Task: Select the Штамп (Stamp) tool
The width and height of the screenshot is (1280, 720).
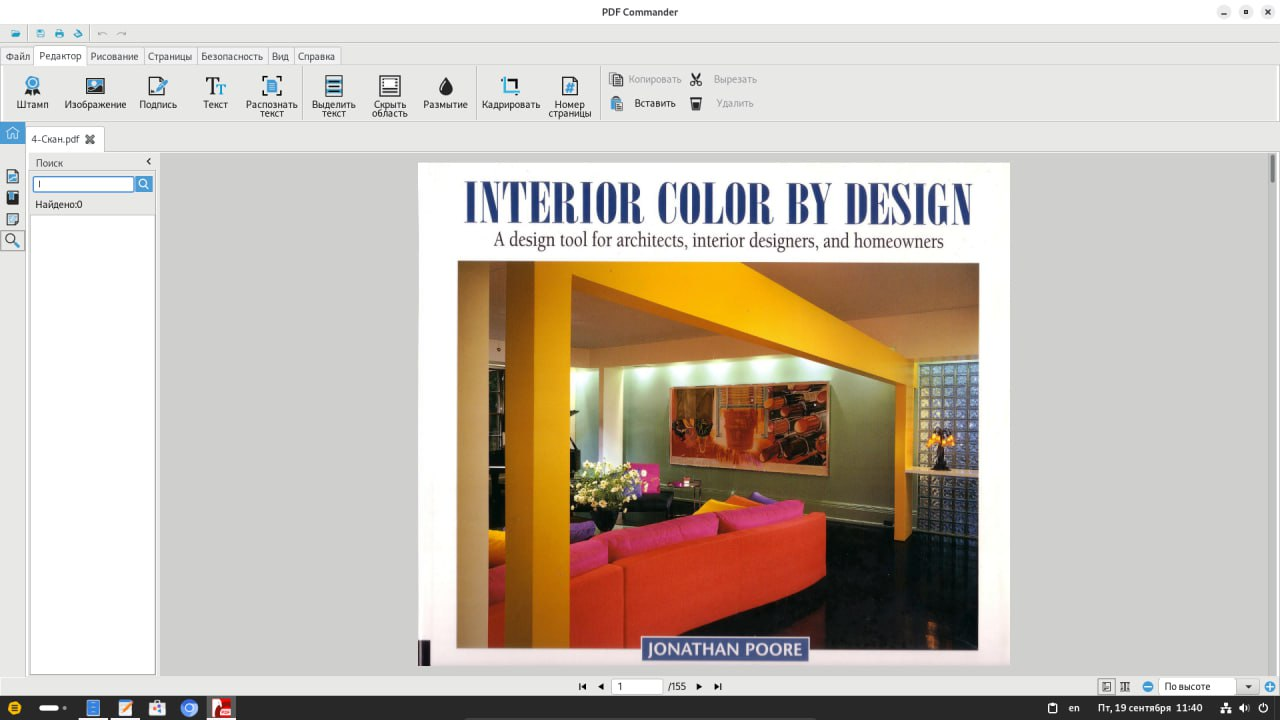Action: (32, 93)
